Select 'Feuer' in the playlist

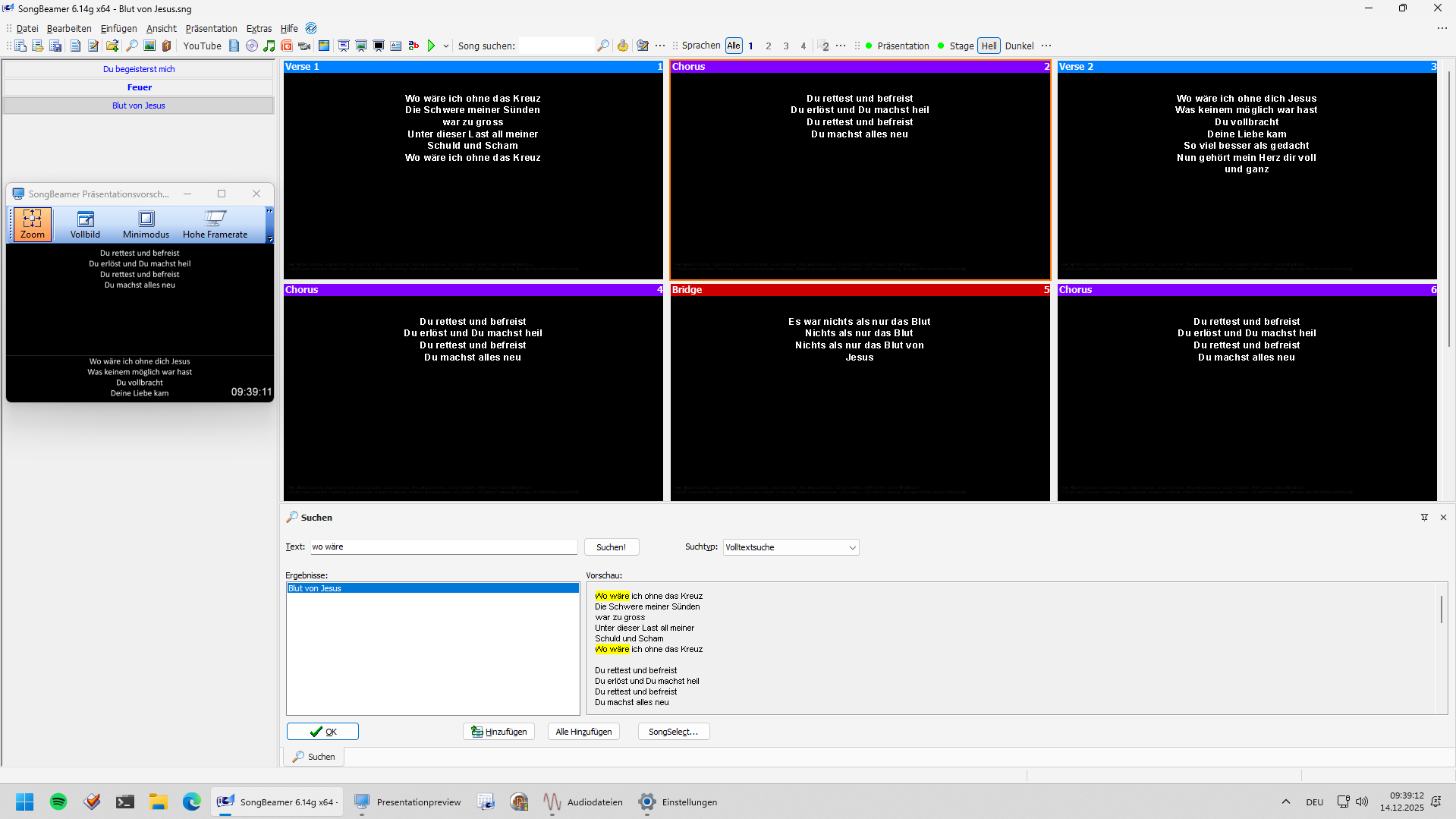coord(139,87)
